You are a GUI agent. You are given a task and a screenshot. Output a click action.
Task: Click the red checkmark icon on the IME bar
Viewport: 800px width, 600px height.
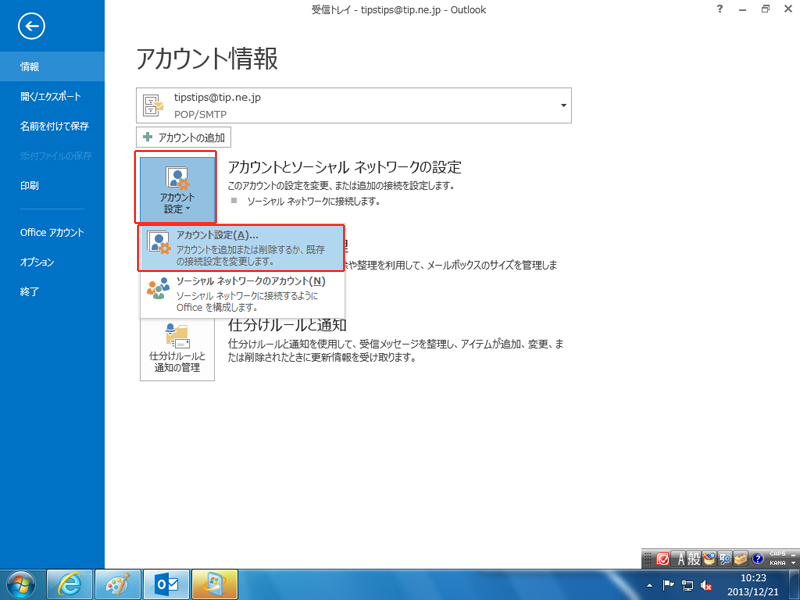coord(662,560)
